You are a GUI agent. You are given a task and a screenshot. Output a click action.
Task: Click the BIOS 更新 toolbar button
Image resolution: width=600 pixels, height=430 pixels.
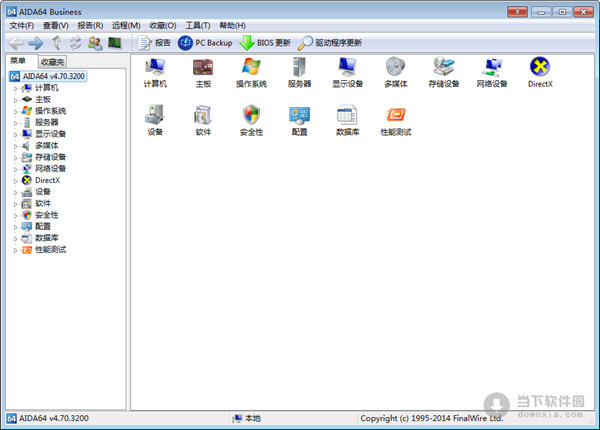pos(265,43)
